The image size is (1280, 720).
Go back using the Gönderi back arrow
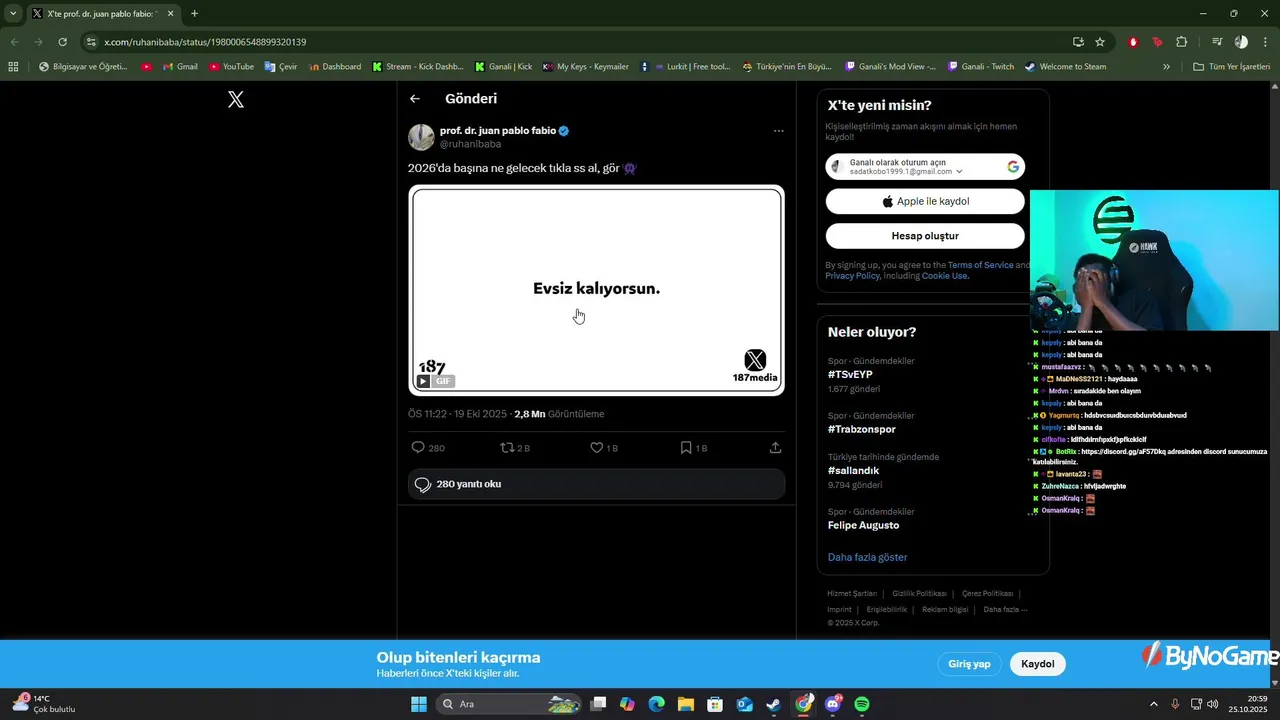click(415, 99)
